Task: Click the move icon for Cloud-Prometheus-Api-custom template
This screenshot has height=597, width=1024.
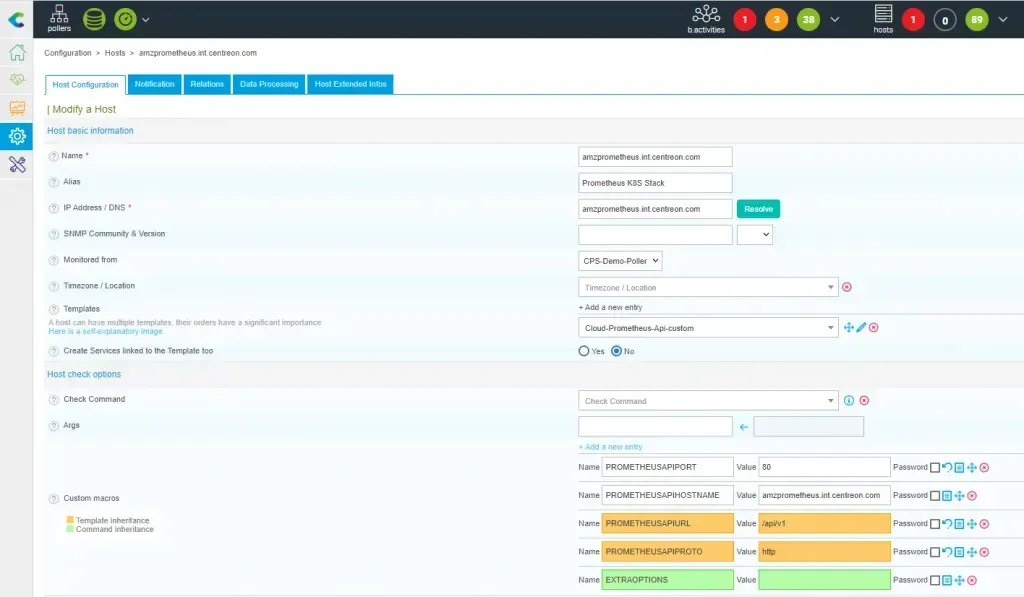Action: (x=849, y=327)
